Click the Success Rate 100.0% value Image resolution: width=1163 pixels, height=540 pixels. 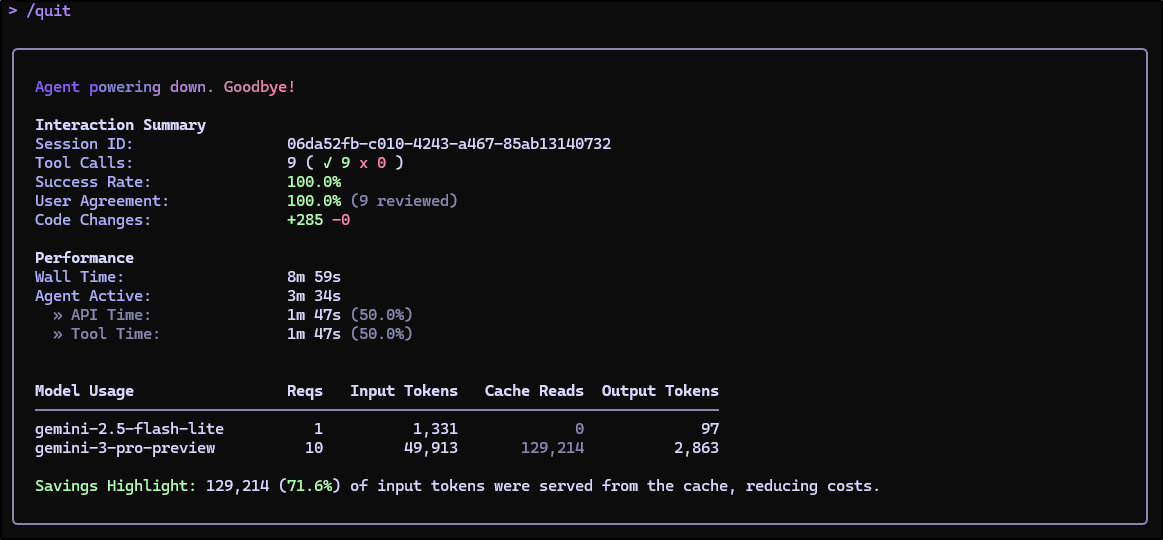[x=313, y=182]
